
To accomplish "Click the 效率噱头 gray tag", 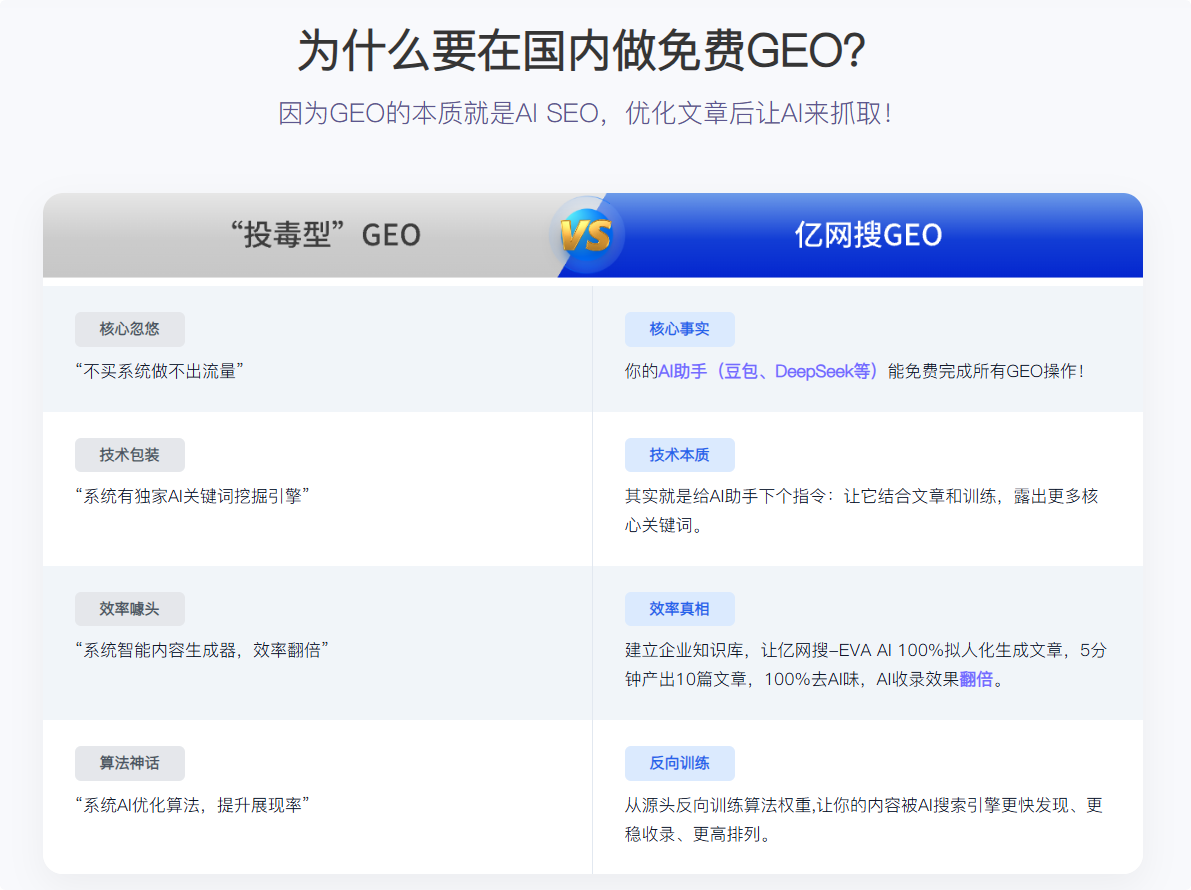I will 129,609.
